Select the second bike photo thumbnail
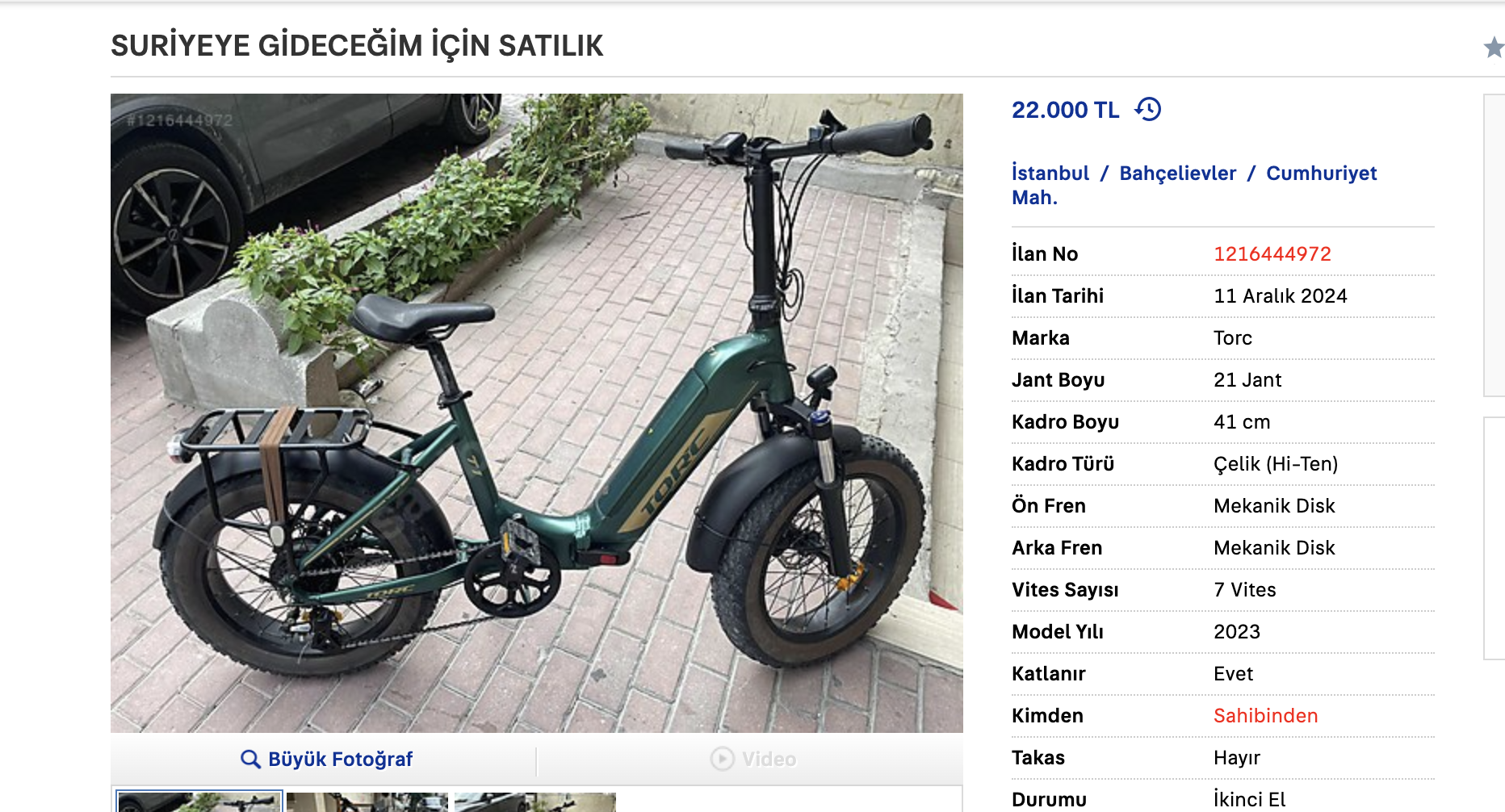The width and height of the screenshot is (1505, 812). click(x=367, y=802)
